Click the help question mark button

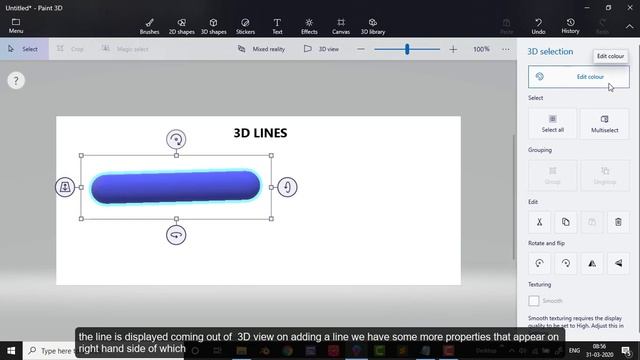coord(16,81)
